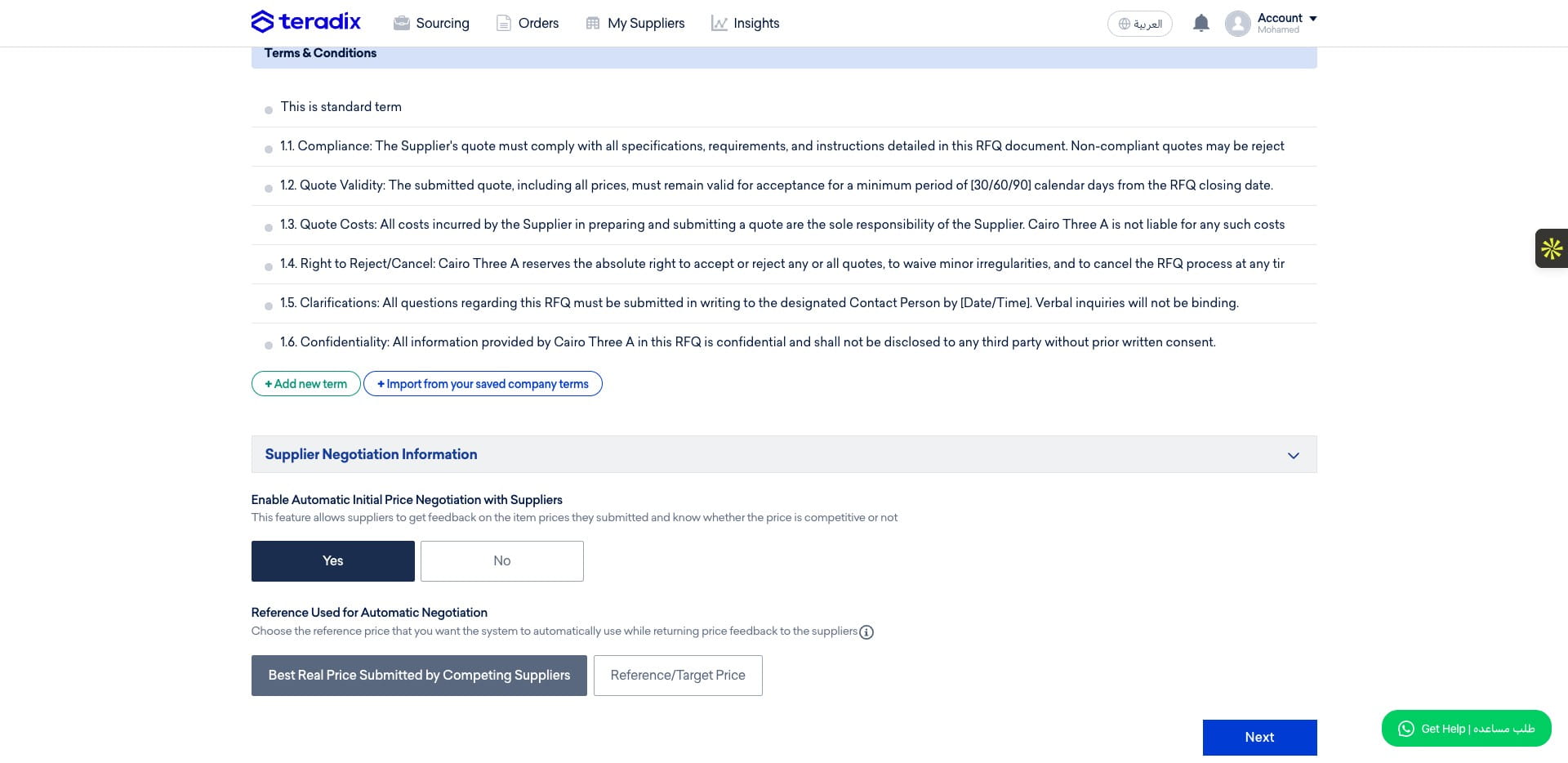Select the 1.1 Compliance term
The width and height of the screenshot is (1568, 763).
784,146
